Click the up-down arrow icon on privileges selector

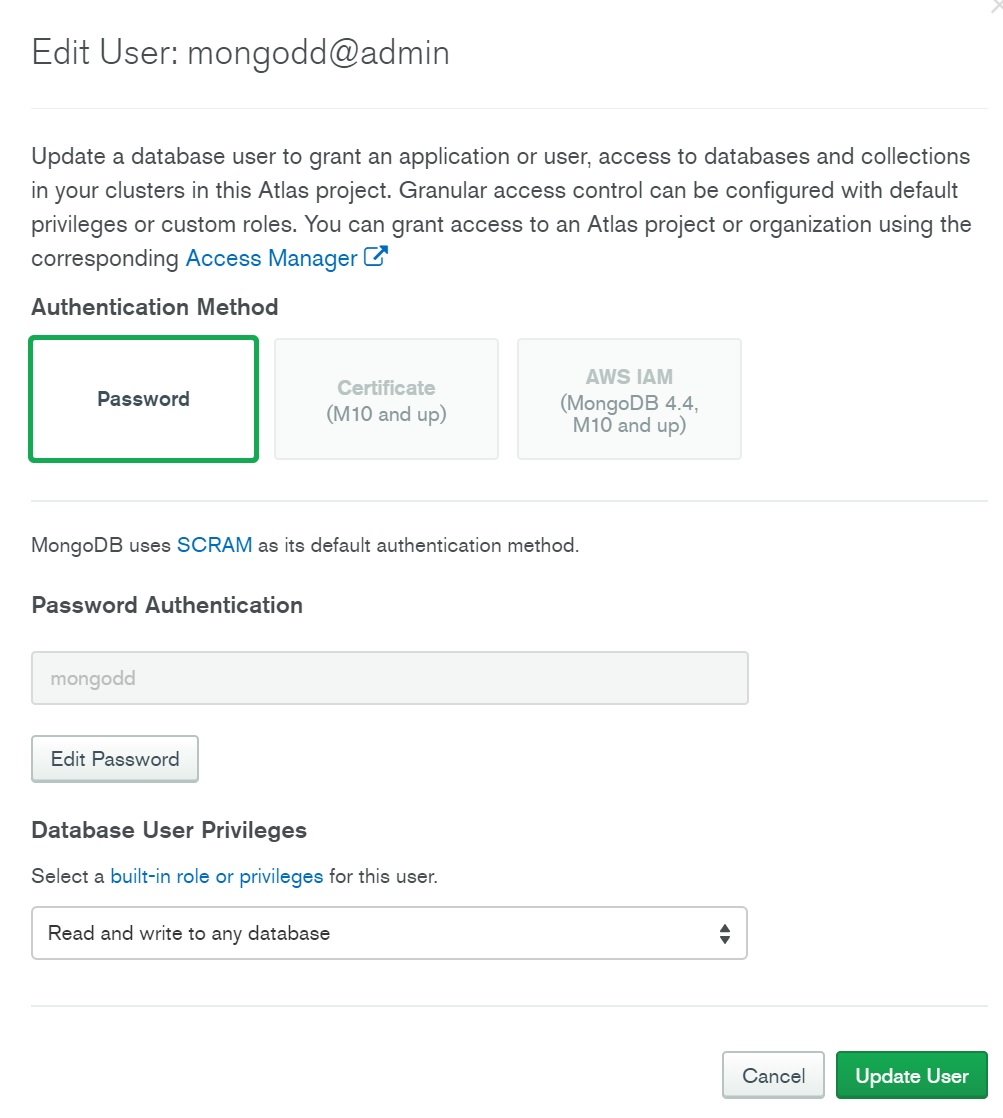(x=725, y=934)
